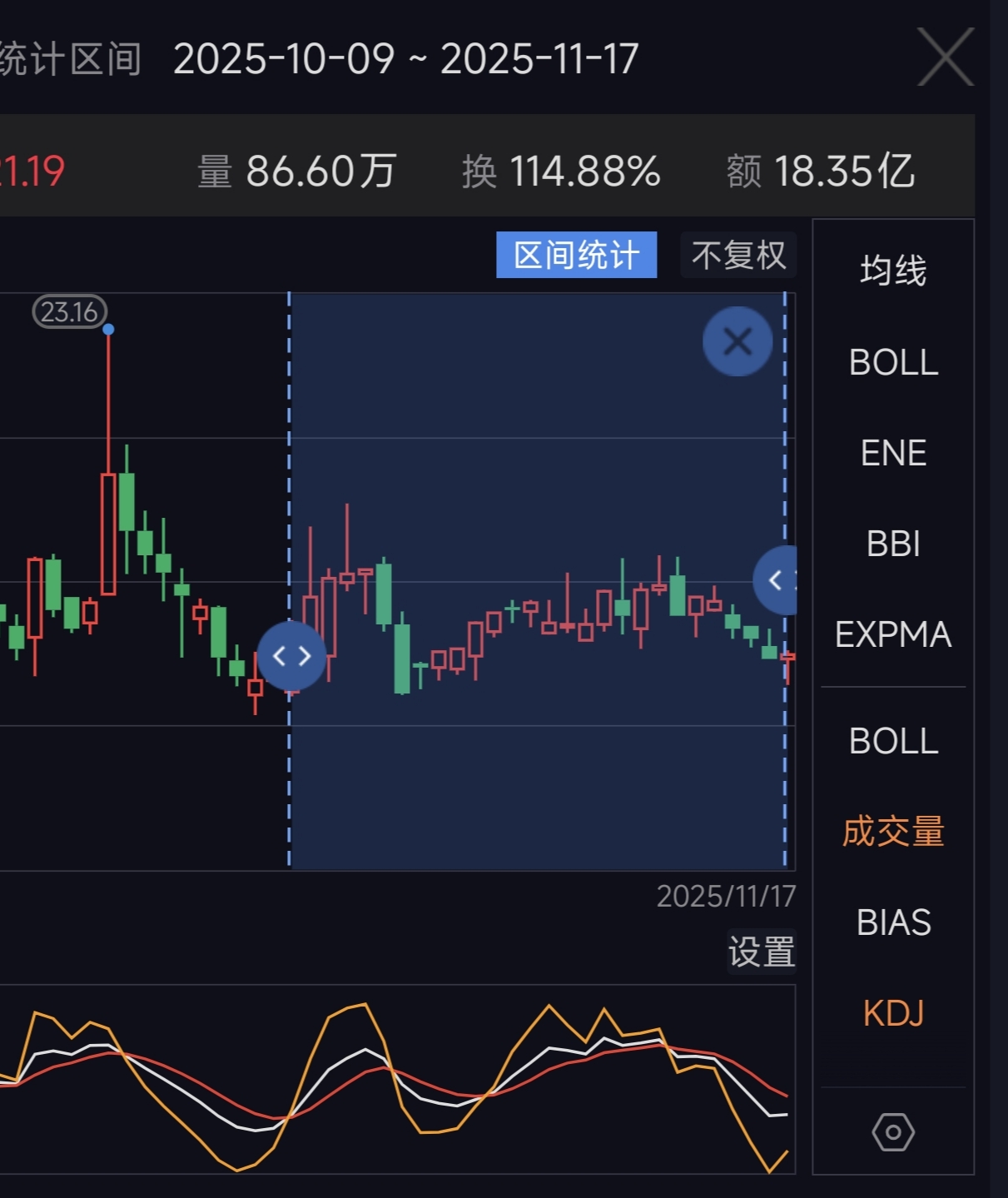The width and height of the screenshot is (1008, 1198).
Task: Click the volume value 86.60万
Action: tap(320, 171)
